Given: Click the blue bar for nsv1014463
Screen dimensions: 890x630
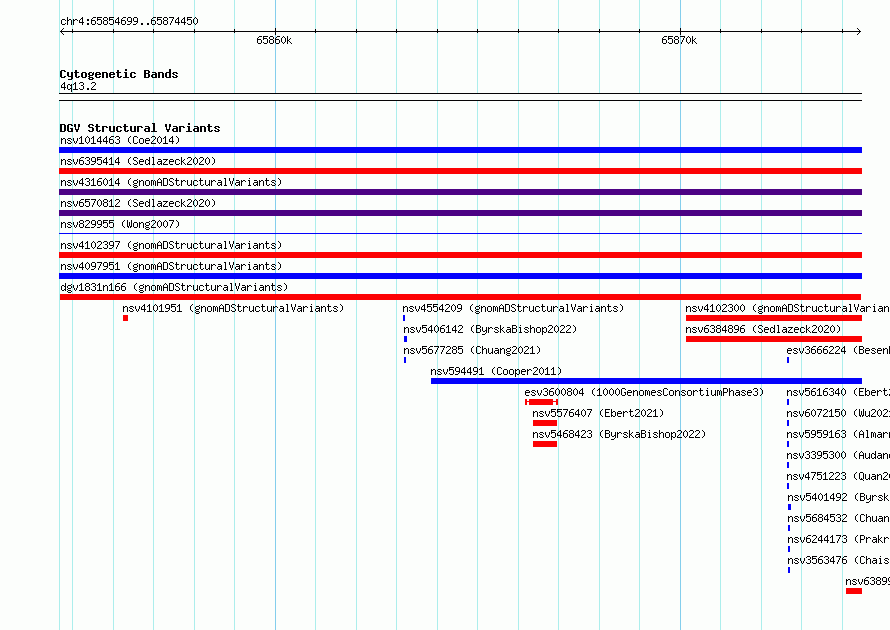Looking at the screenshot, I should [460, 150].
